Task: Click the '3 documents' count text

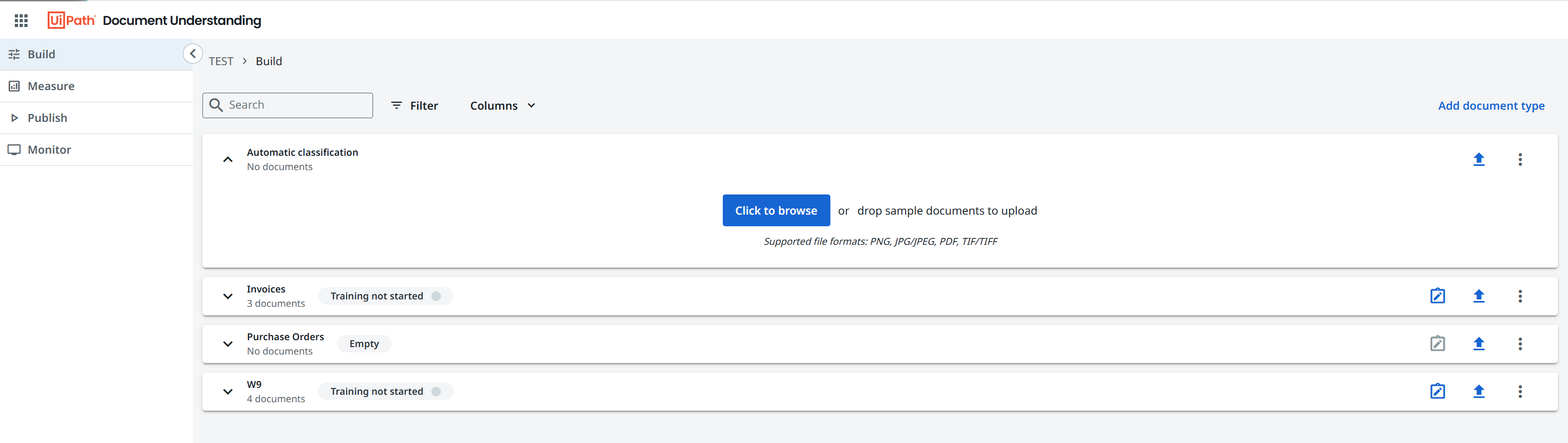Action: (x=276, y=303)
